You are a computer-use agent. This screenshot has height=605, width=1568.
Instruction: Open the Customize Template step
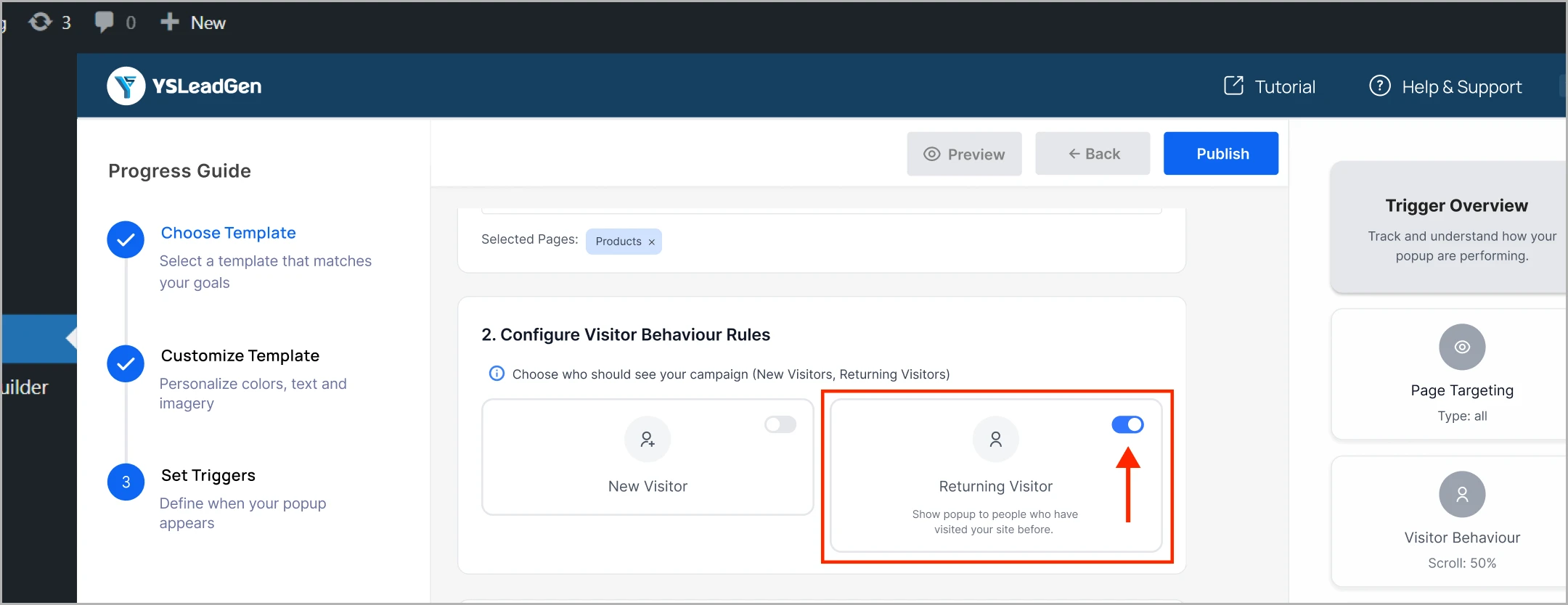tap(240, 355)
